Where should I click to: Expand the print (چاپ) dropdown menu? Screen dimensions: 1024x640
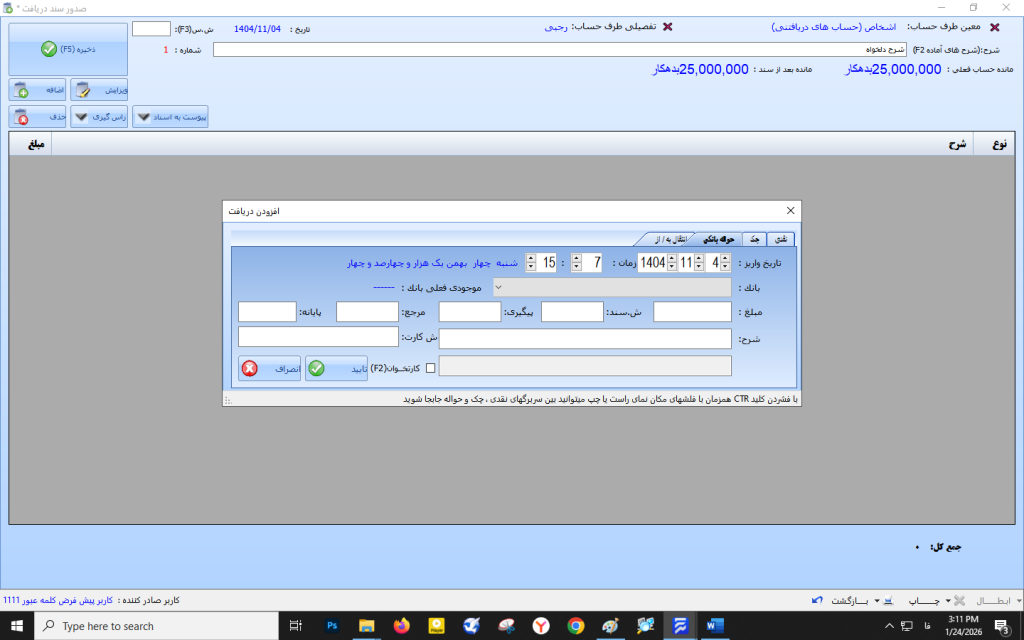click(878, 601)
